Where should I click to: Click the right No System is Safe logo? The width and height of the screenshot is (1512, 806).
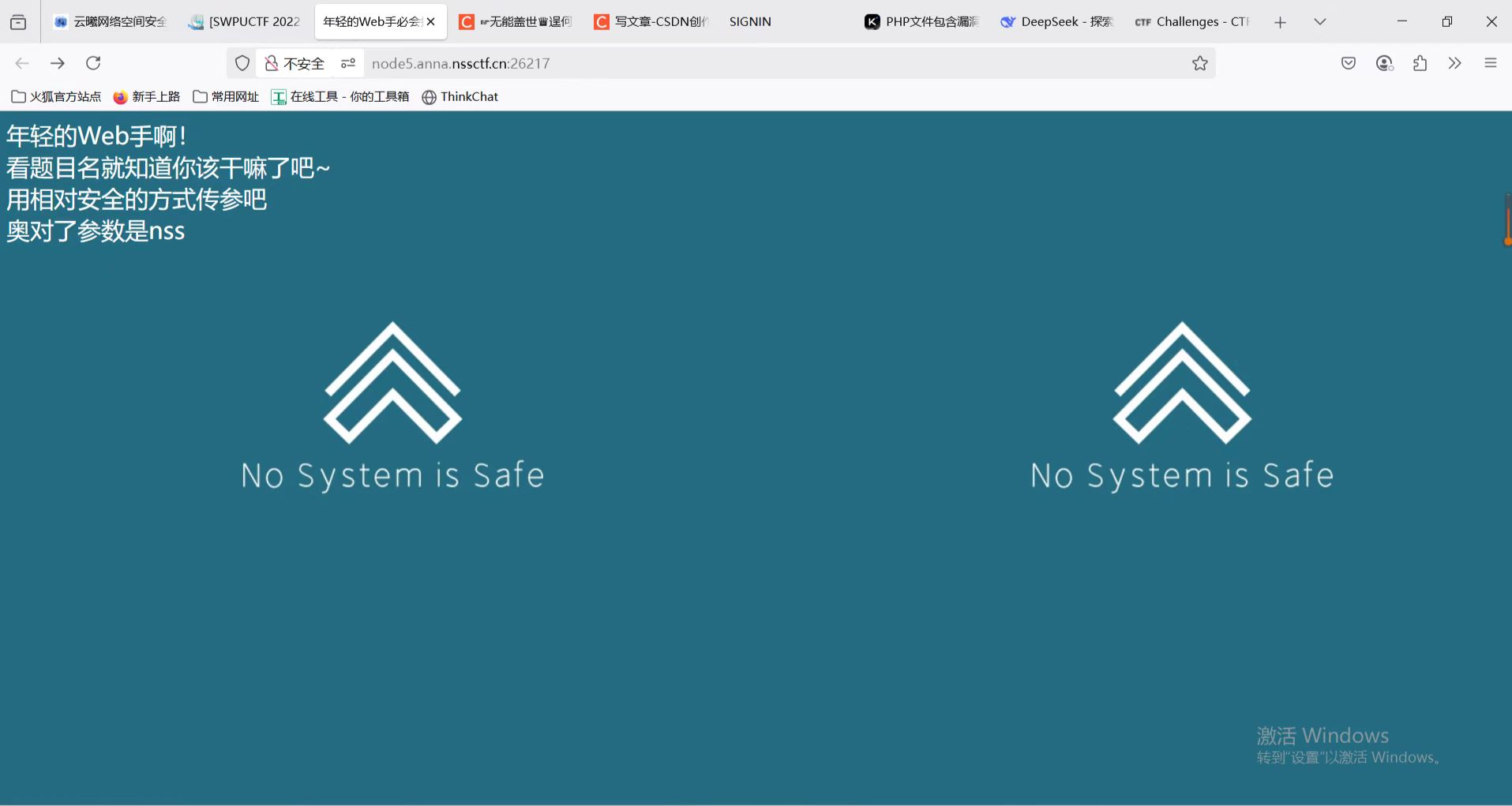pos(1182,407)
